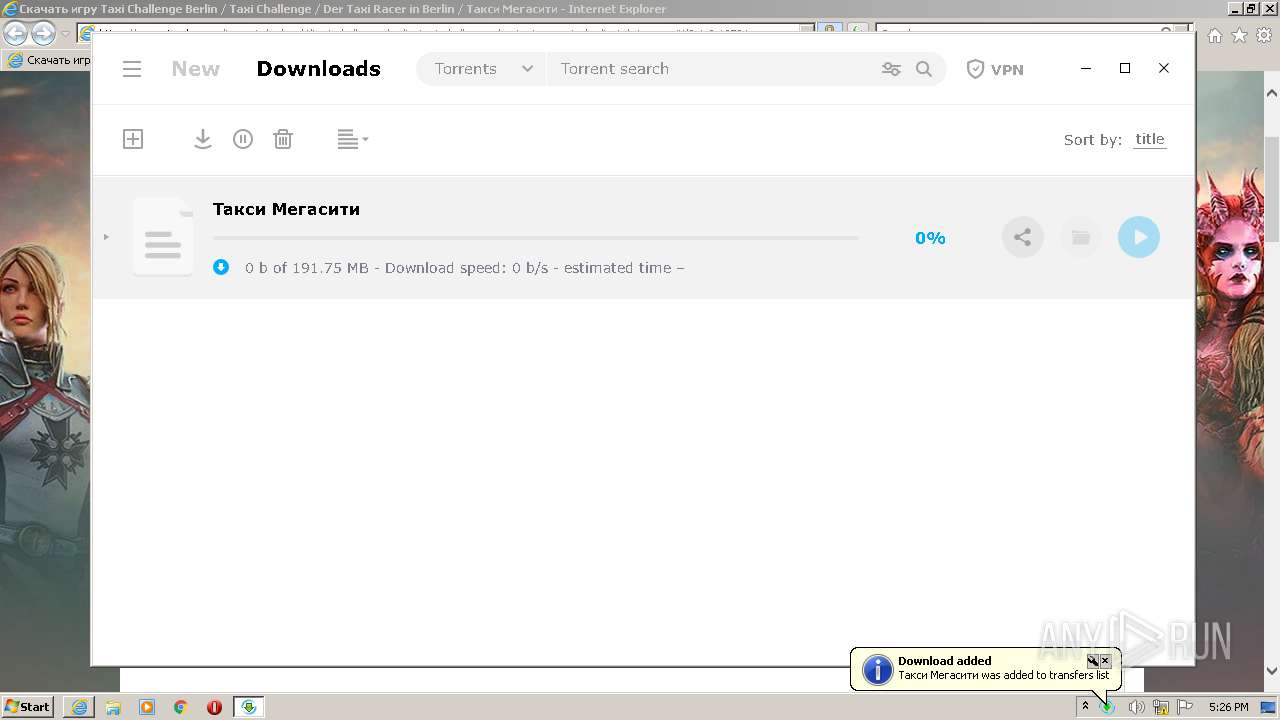Go back in Internet Explorer
Screen dimensions: 1280x720
15,34
